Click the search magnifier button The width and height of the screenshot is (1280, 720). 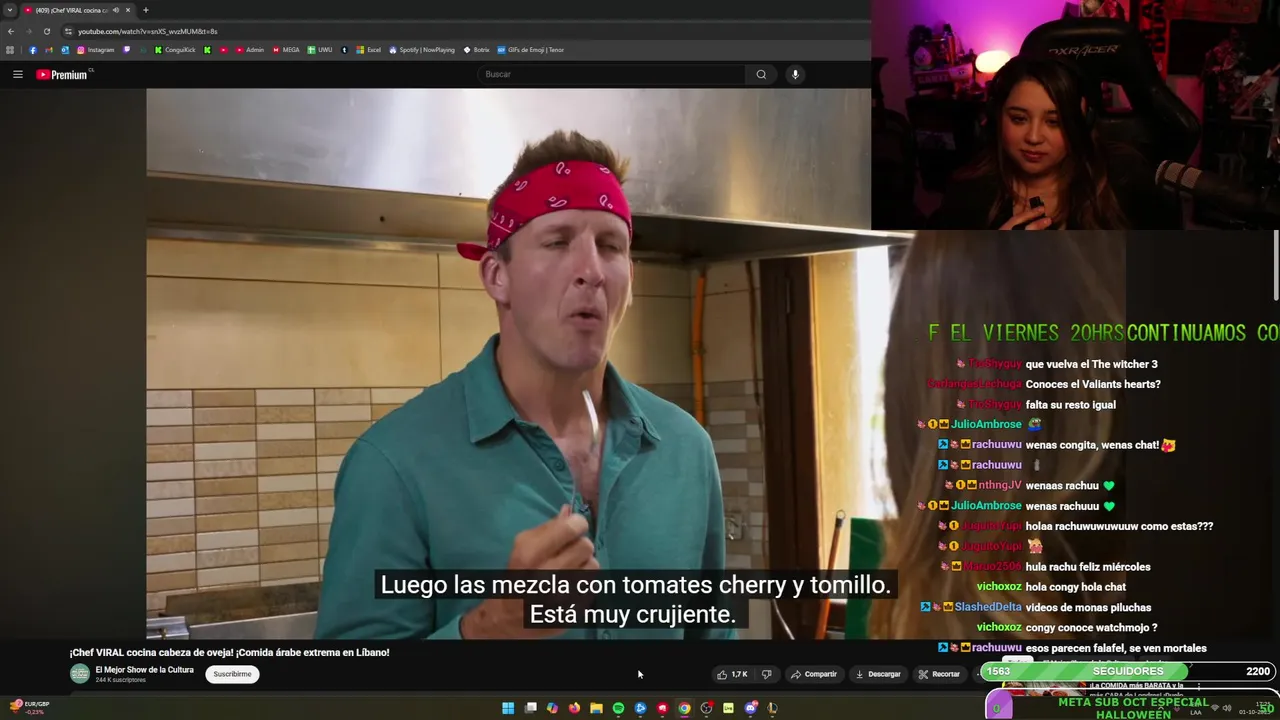pyautogui.click(x=761, y=74)
